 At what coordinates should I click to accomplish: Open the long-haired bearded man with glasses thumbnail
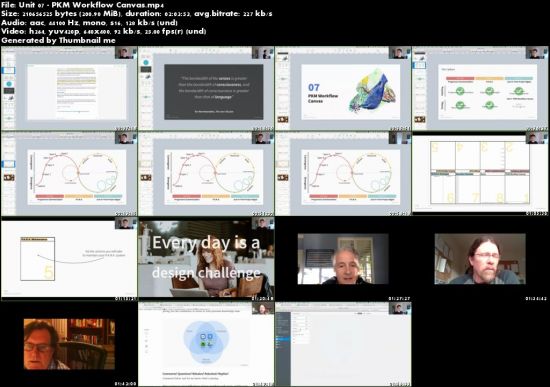pyautogui.click(x=480, y=259)
